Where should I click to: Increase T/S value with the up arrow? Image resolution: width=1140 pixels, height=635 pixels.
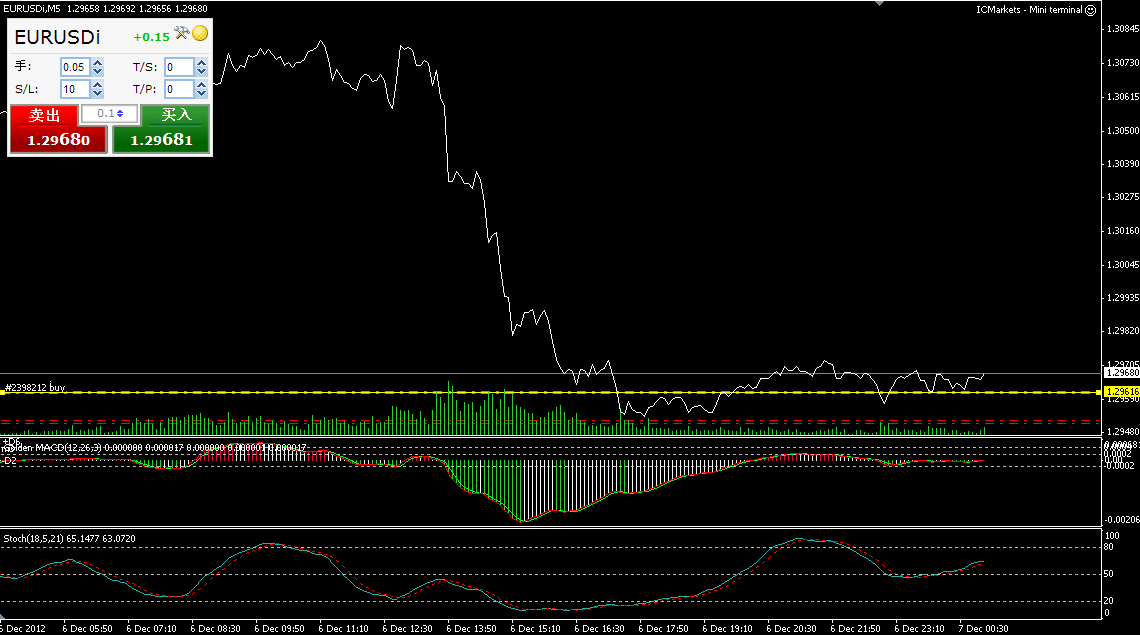[201, 63]
